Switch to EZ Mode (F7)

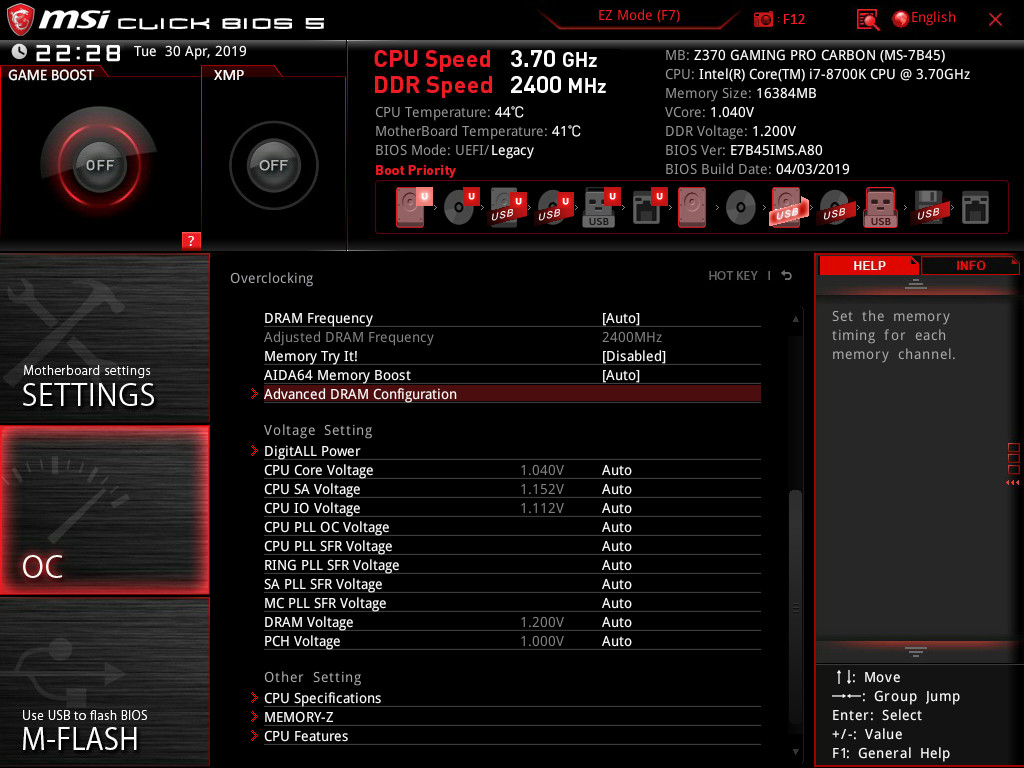[639, 16]
